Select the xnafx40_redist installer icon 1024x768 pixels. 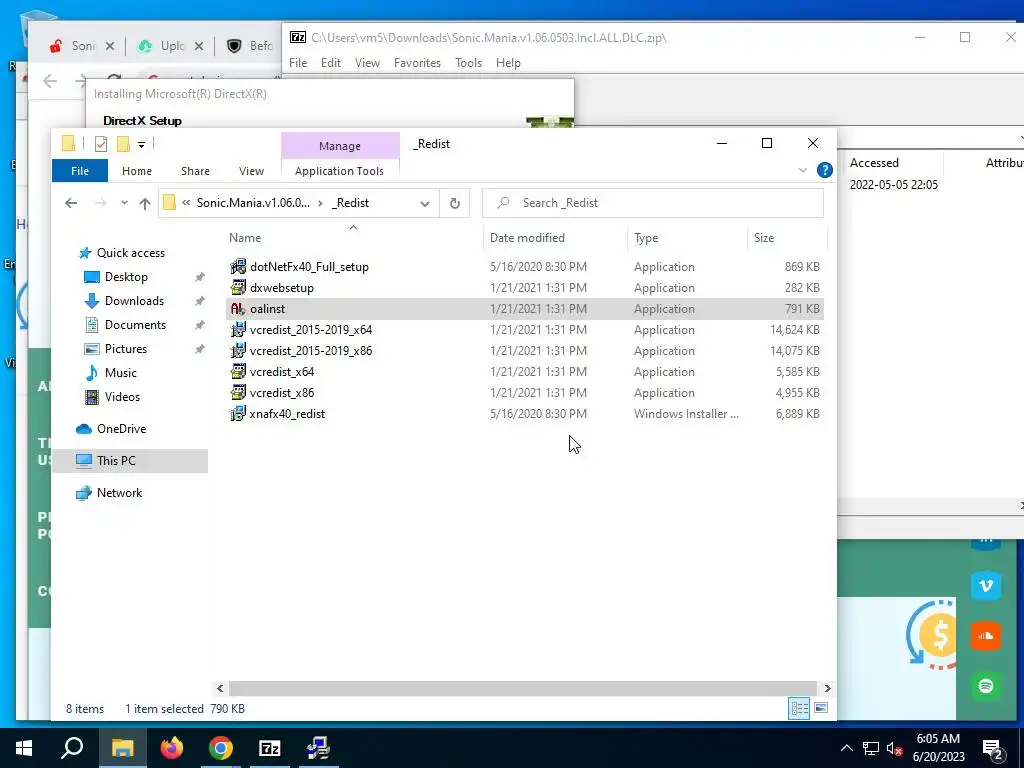click(238, 413)
